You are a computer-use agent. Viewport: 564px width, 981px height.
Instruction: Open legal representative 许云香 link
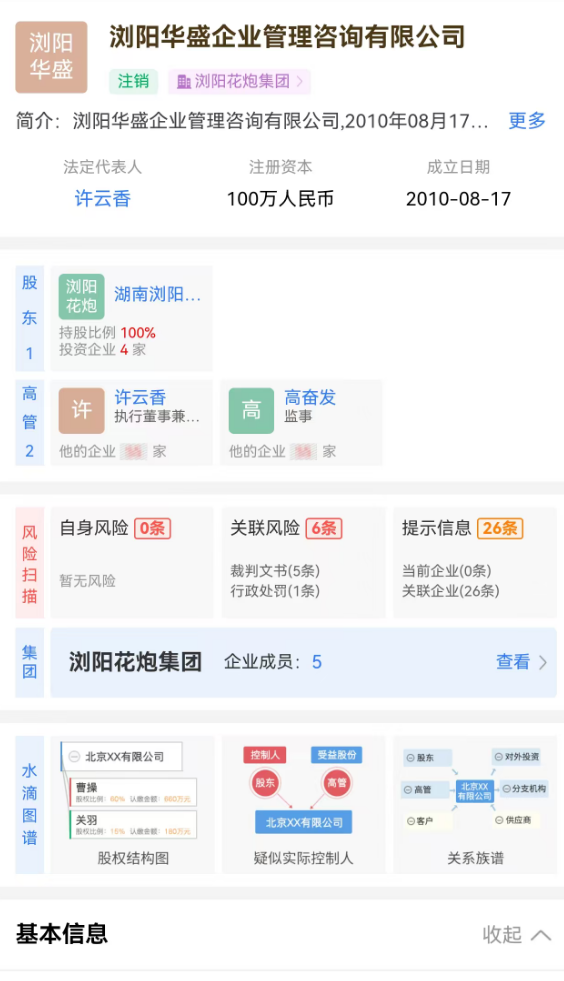click(x=103, y=199)
